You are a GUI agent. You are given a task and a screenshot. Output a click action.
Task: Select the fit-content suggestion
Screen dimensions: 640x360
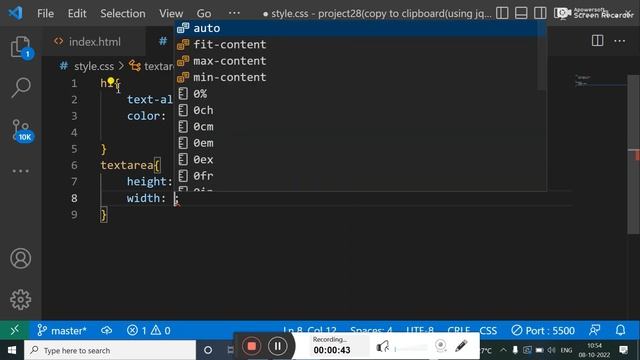pos(356,44)
